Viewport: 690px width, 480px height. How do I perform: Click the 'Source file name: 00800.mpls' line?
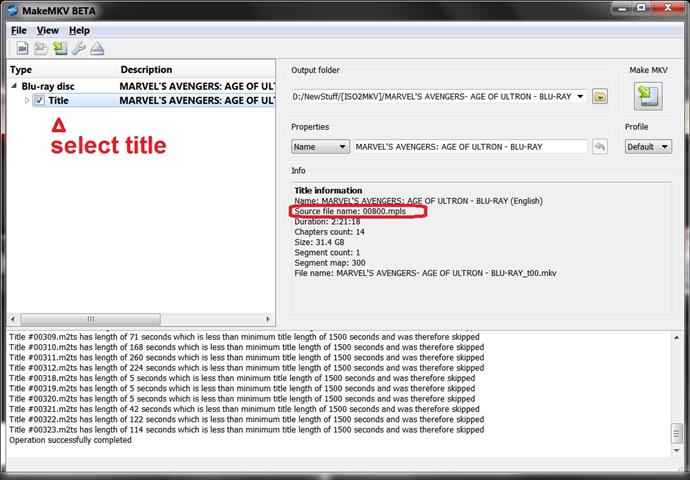pyautogui.click(x=350, y=211)
